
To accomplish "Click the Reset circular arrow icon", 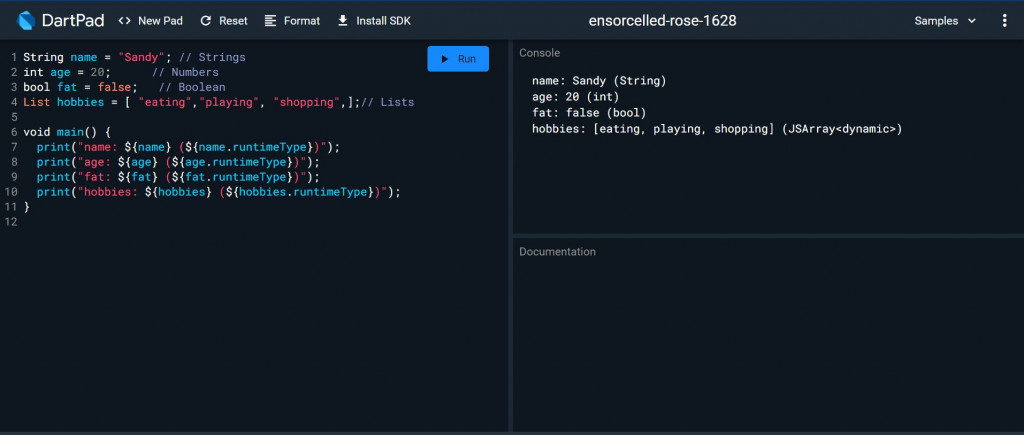I will 206,21.
